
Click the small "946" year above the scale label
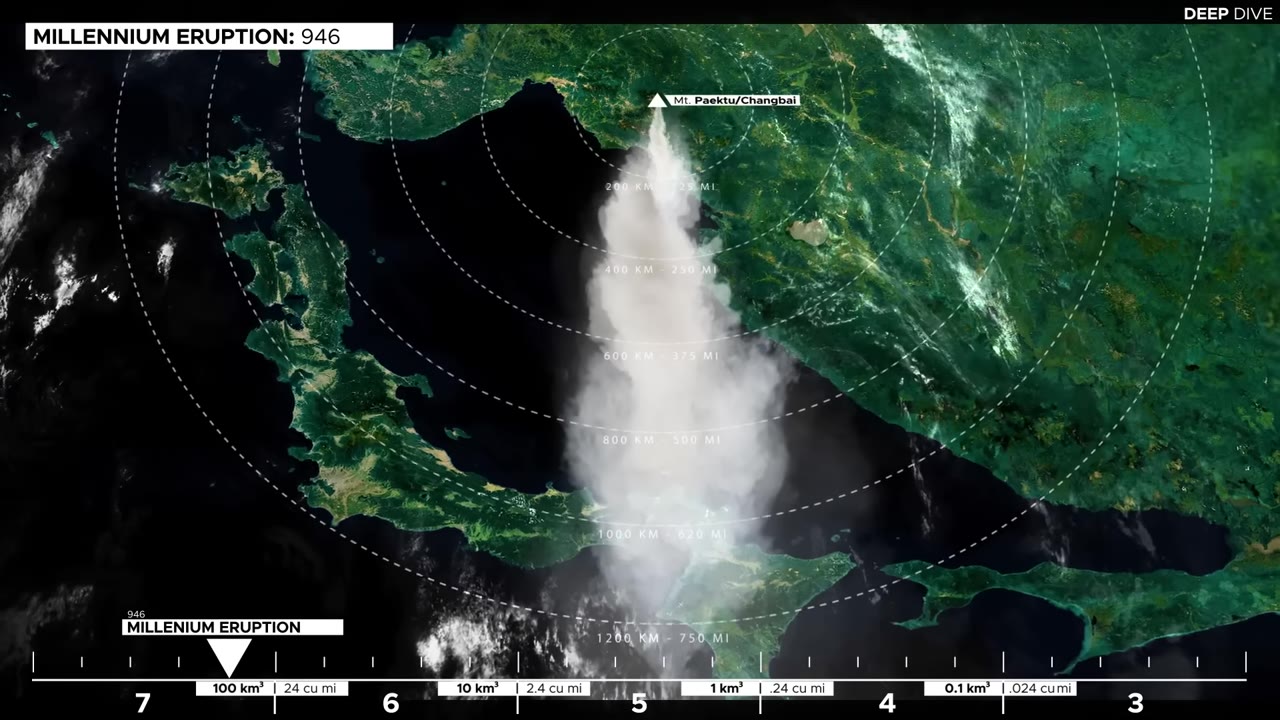tap(136, 614)
